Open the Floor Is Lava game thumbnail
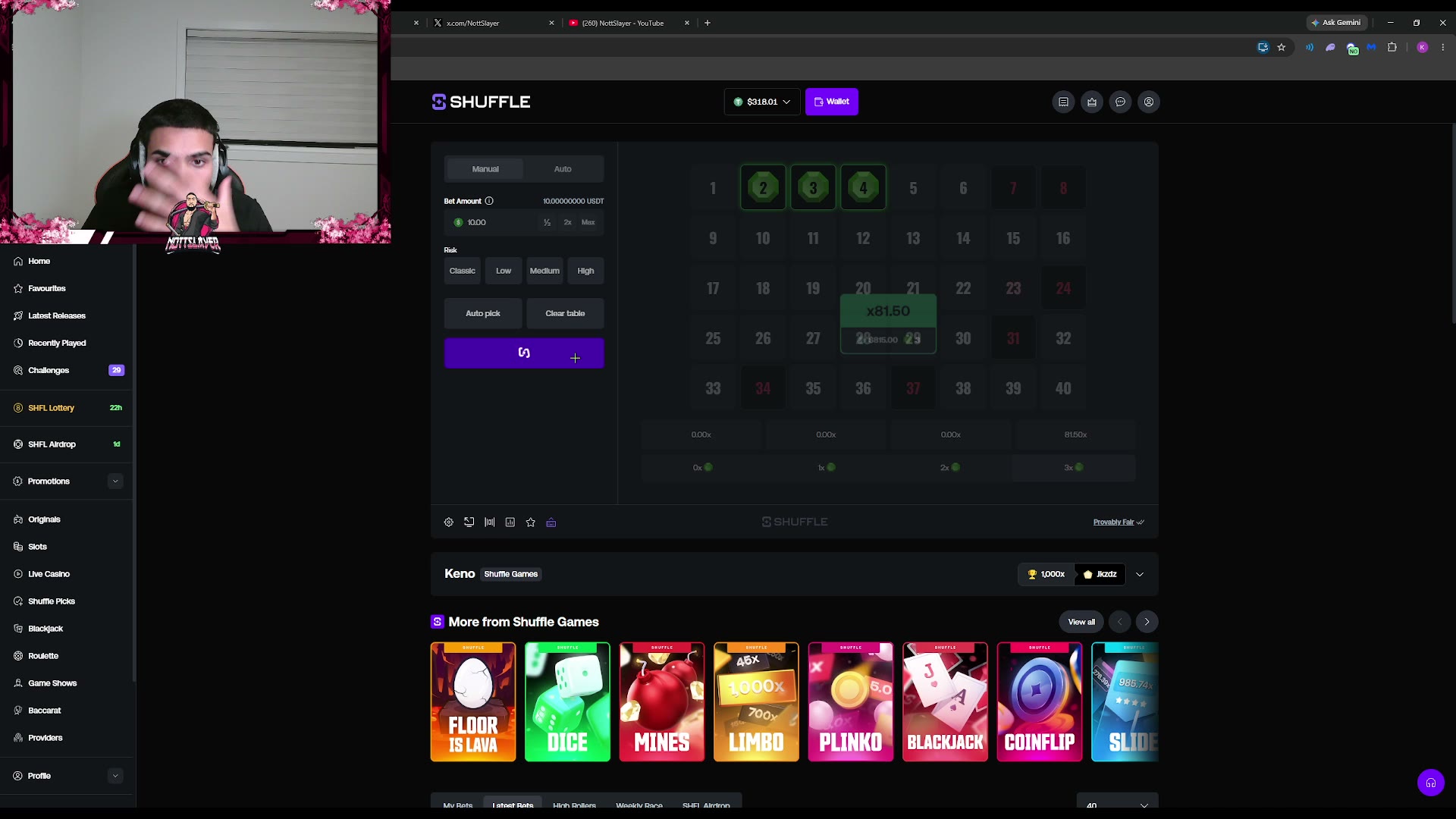 point(473,701)
